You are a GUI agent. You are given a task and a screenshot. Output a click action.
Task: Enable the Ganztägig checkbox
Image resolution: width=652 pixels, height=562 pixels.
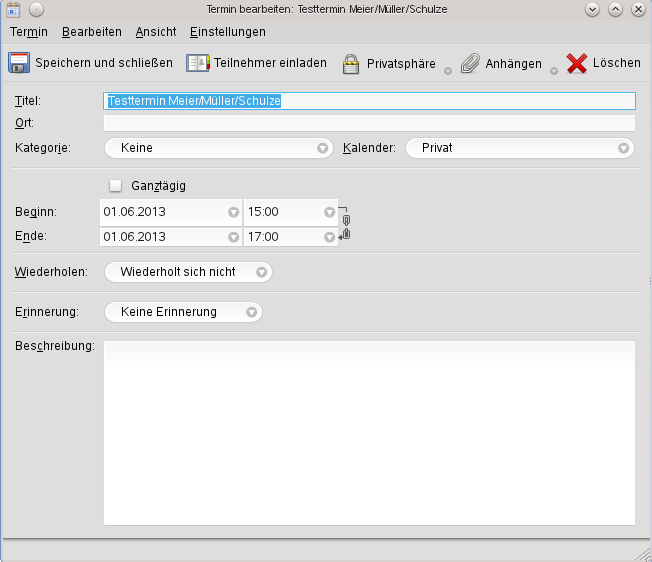tap(115, 185)
